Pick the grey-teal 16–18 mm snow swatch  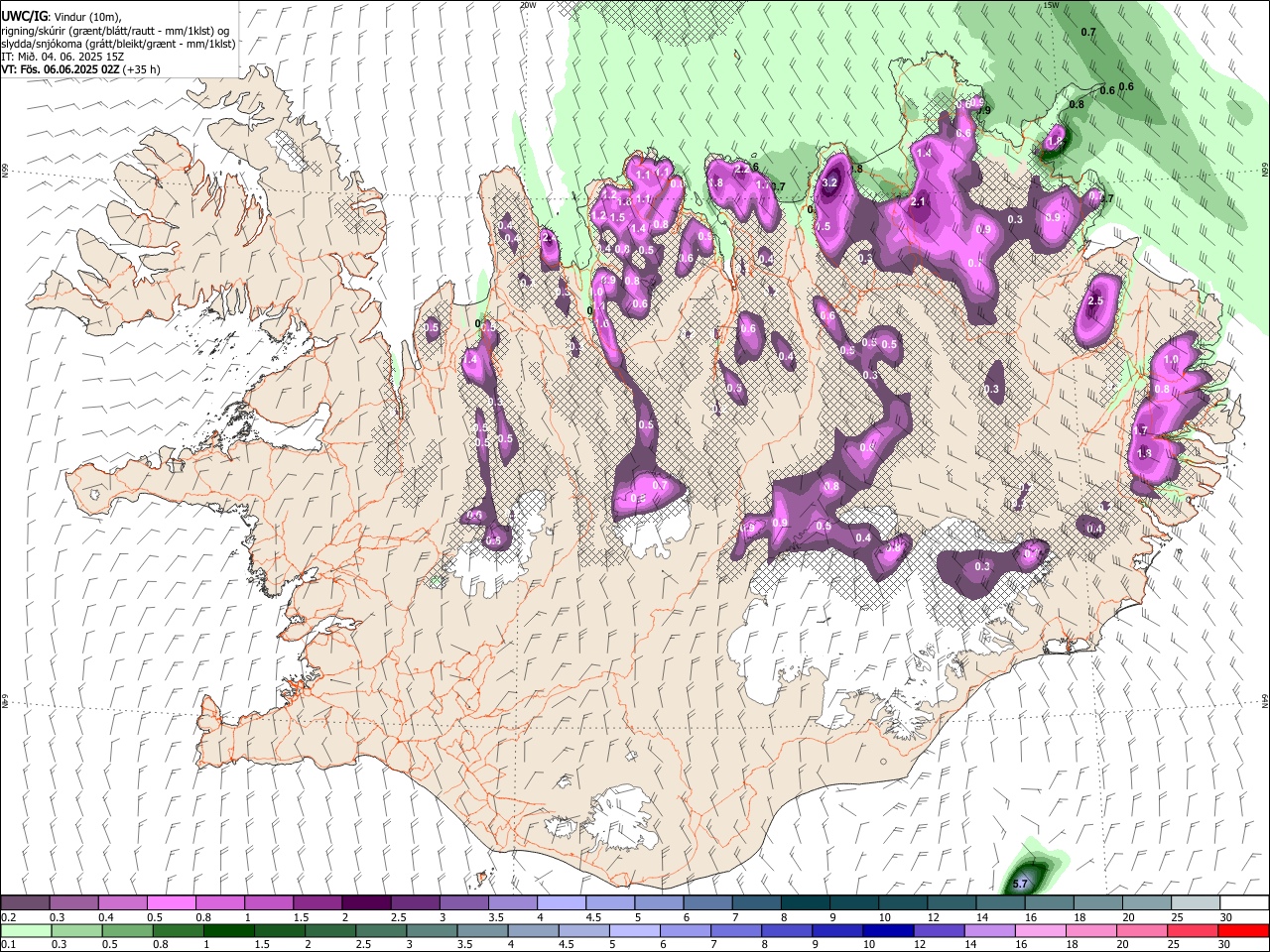1050,903
